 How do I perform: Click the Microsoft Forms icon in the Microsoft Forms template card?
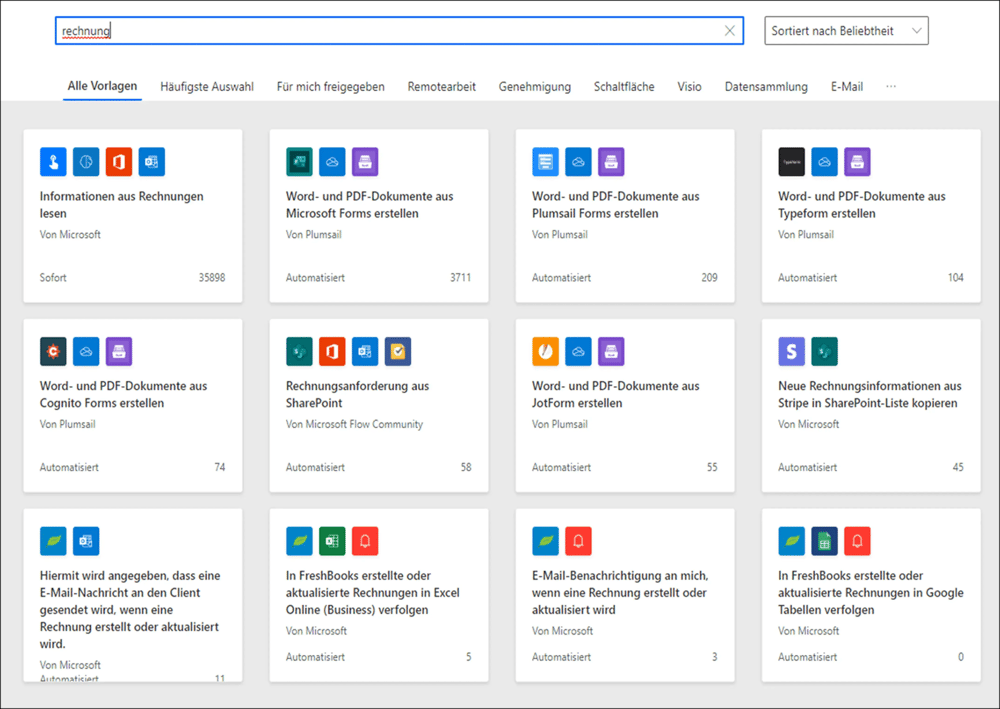click(299, 162)
